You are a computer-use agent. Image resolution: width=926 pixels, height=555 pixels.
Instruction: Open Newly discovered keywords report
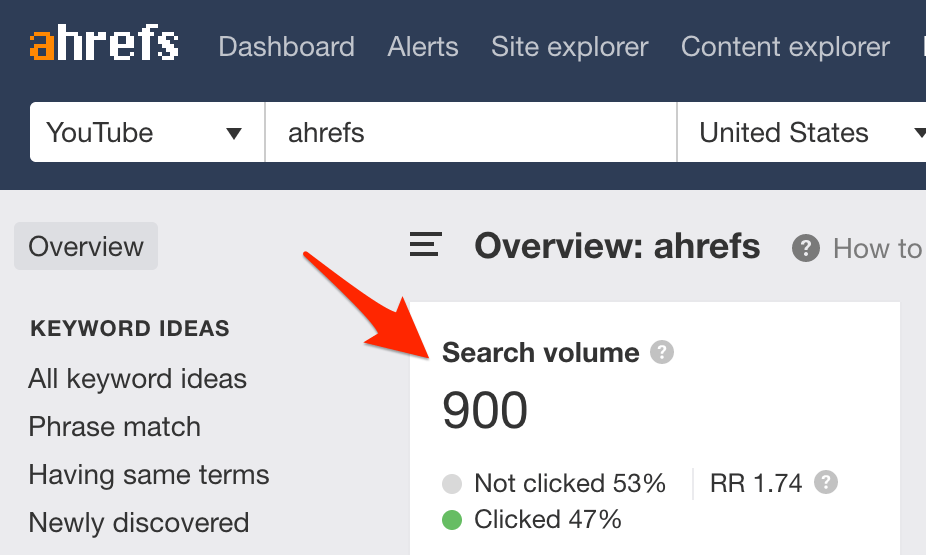point(139,523)
